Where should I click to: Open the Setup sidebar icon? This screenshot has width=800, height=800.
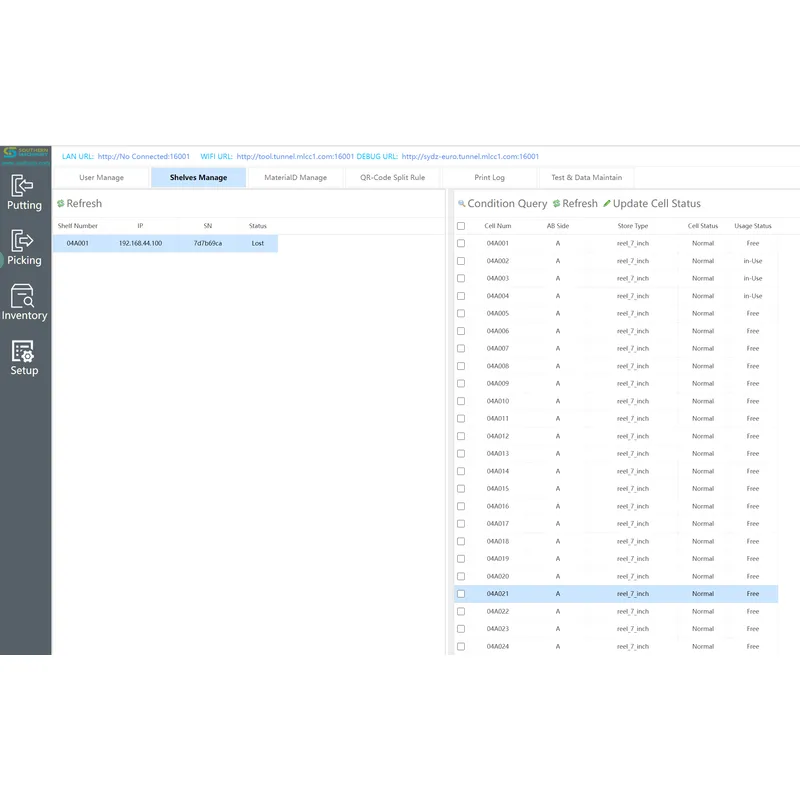click(24, 357)
